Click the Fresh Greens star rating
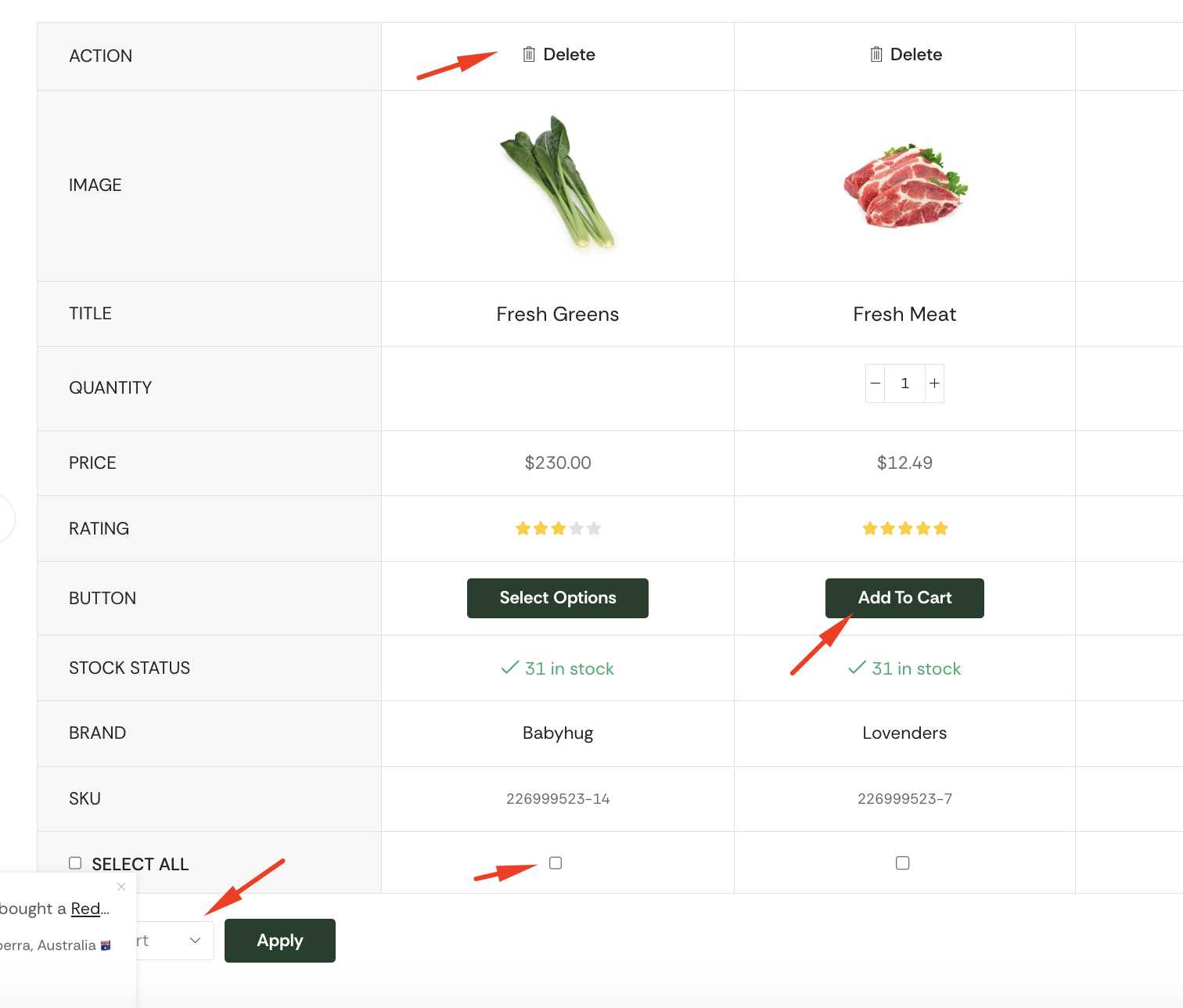The height and width of the screenshot is (1008, 1183). tap(558, 528)
